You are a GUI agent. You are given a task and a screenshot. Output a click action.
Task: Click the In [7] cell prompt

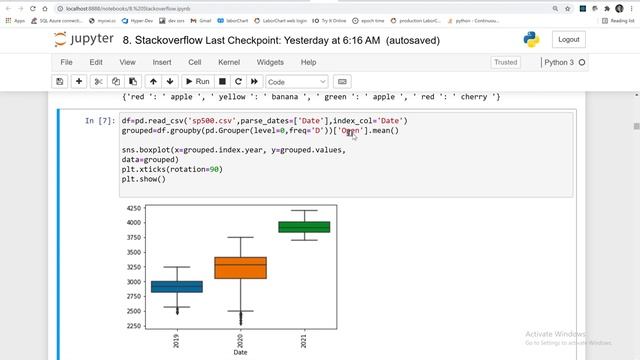tap(100, 121)
